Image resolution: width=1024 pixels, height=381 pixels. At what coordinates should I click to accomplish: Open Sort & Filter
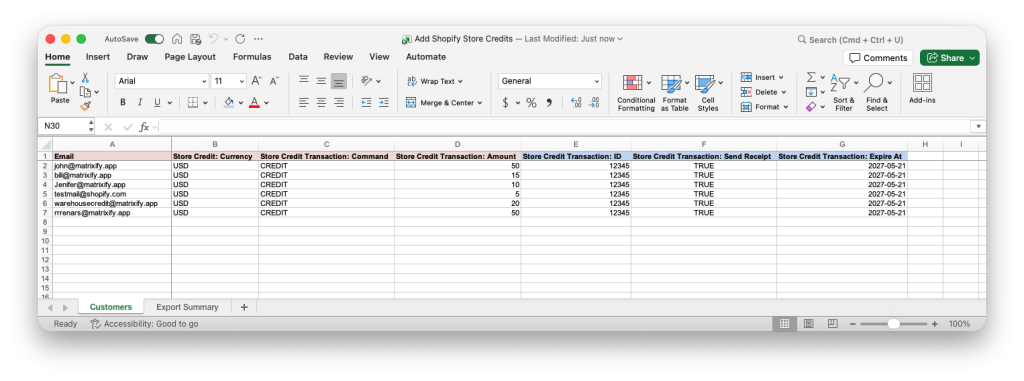pyautogui.click(x=844, y=93)
